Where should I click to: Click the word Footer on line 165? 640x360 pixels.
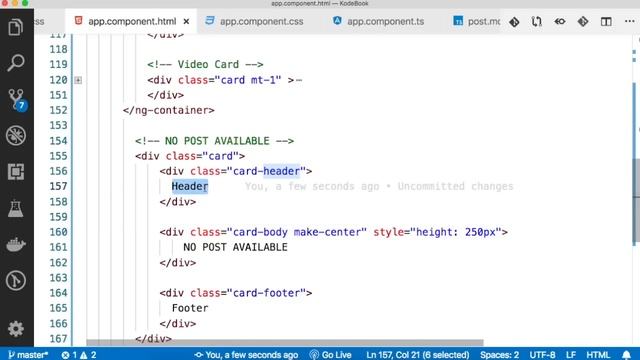coord(190,308)
